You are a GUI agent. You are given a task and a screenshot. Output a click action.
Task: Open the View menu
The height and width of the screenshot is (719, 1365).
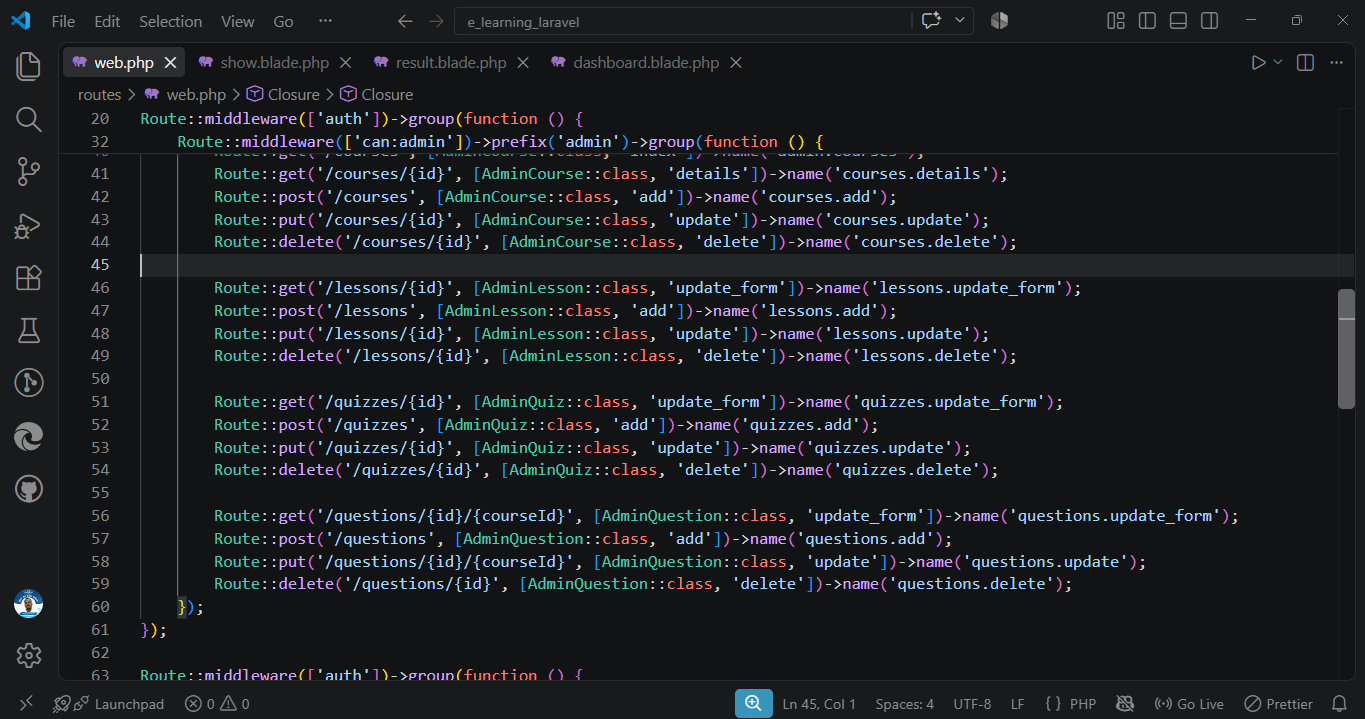(x=237, y=21)
